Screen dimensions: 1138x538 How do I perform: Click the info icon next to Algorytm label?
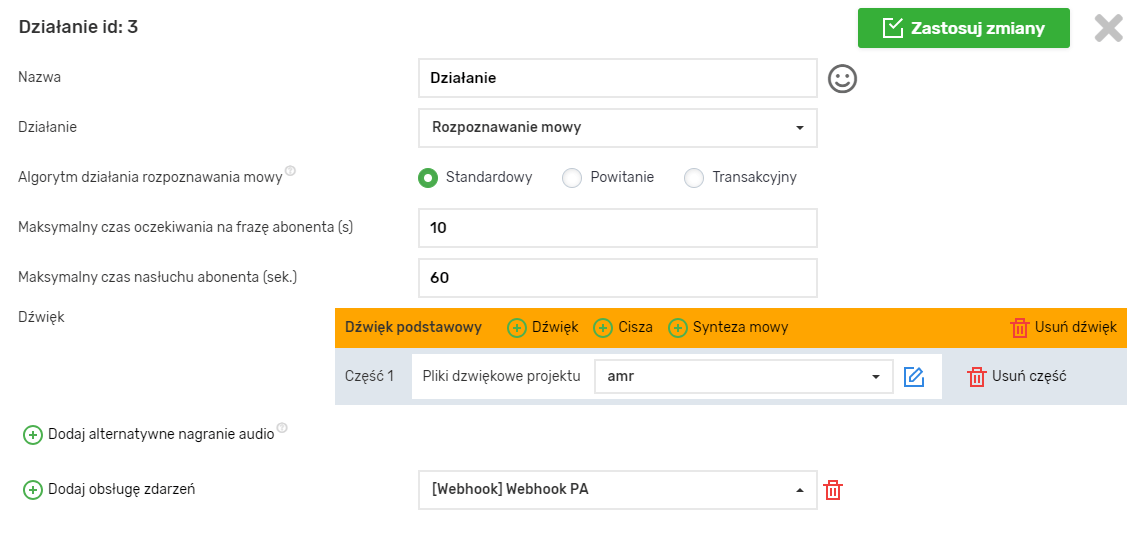click(x=290, y=172)
